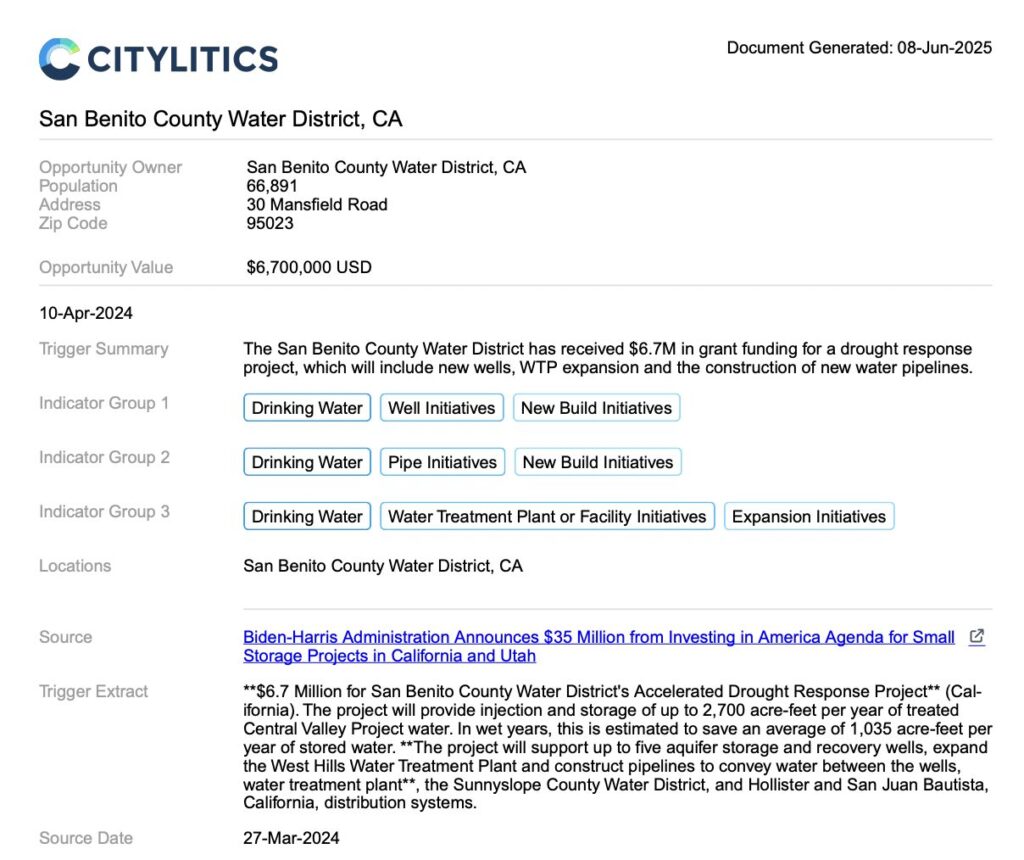Click the Trigger Extract paragraph text
Screen dimensions: 1024x860
click(617, 747)
